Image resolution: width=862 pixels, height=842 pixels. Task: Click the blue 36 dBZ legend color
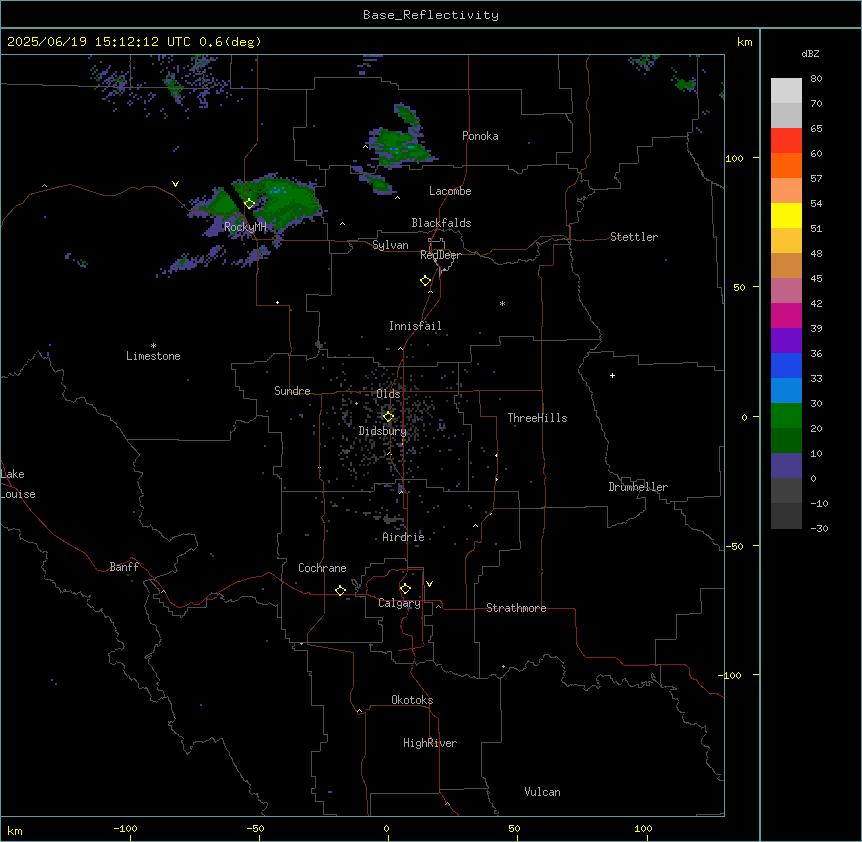pos(786,365)
